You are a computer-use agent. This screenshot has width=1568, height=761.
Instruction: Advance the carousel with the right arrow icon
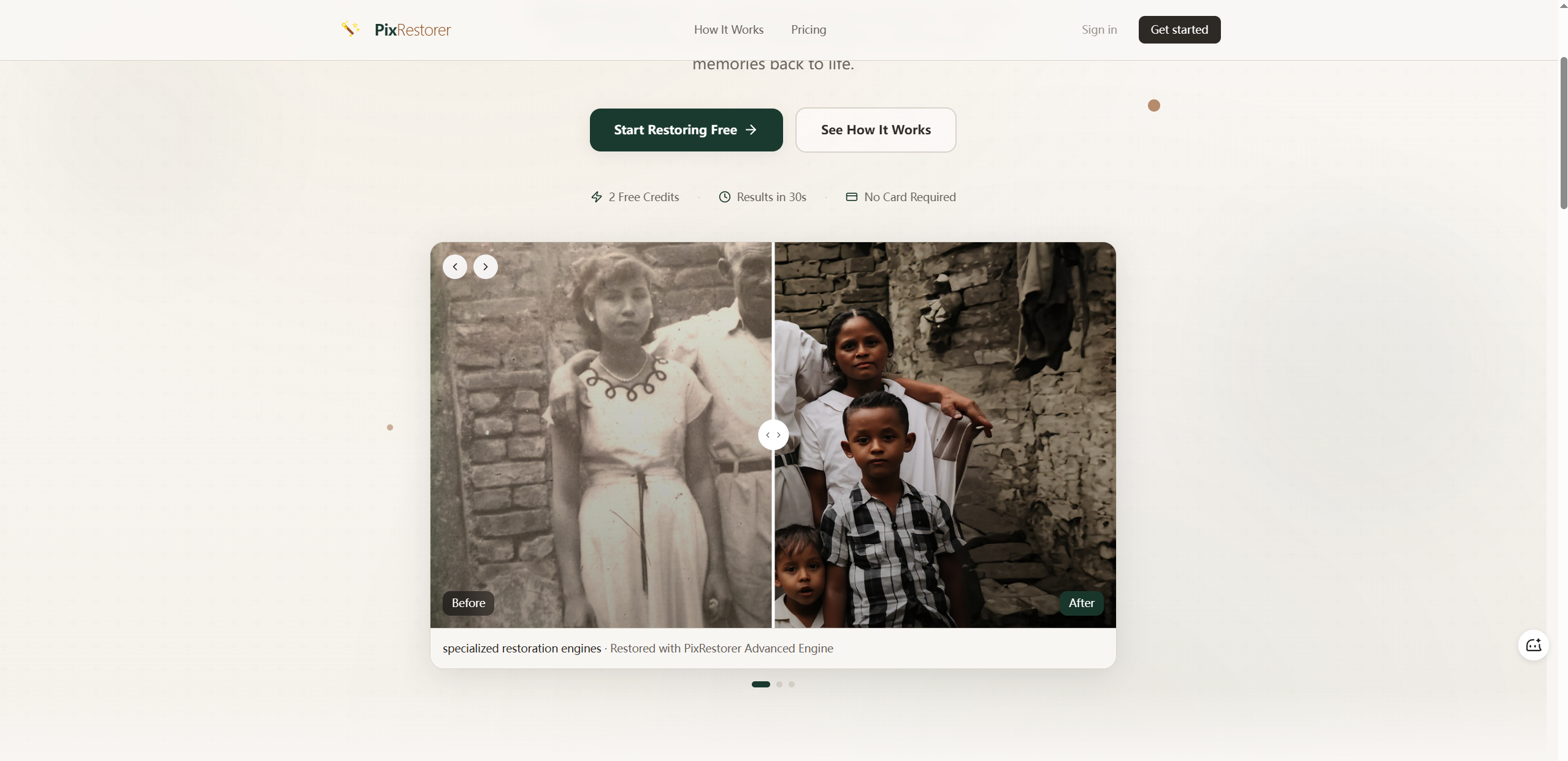(485, 267)
